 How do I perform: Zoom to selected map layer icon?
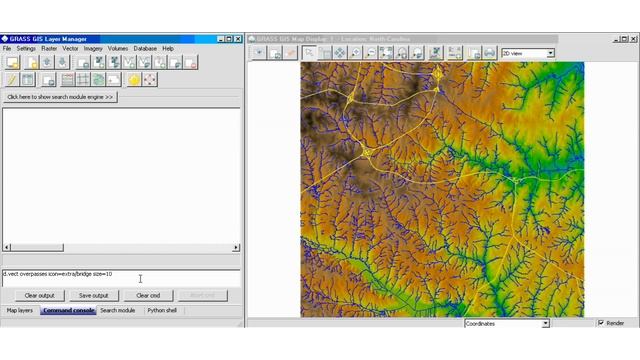point(386,53)
